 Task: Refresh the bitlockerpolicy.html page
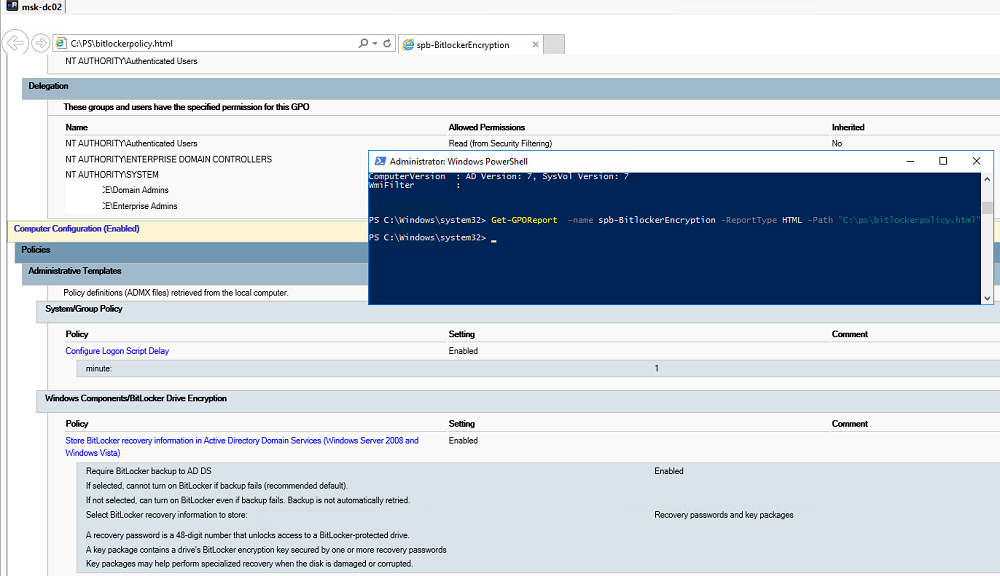click(387, 43)
